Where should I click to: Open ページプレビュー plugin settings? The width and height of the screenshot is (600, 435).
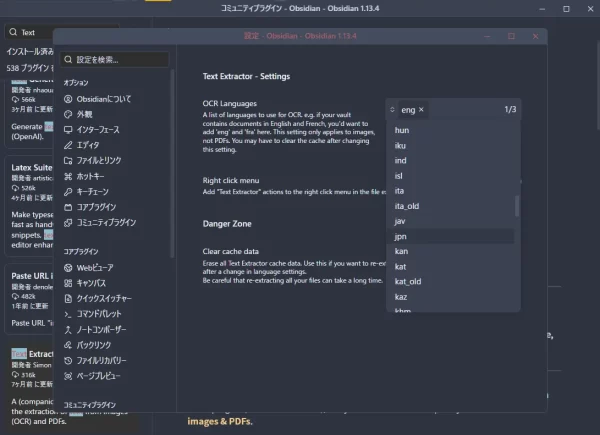pos(92,376)
